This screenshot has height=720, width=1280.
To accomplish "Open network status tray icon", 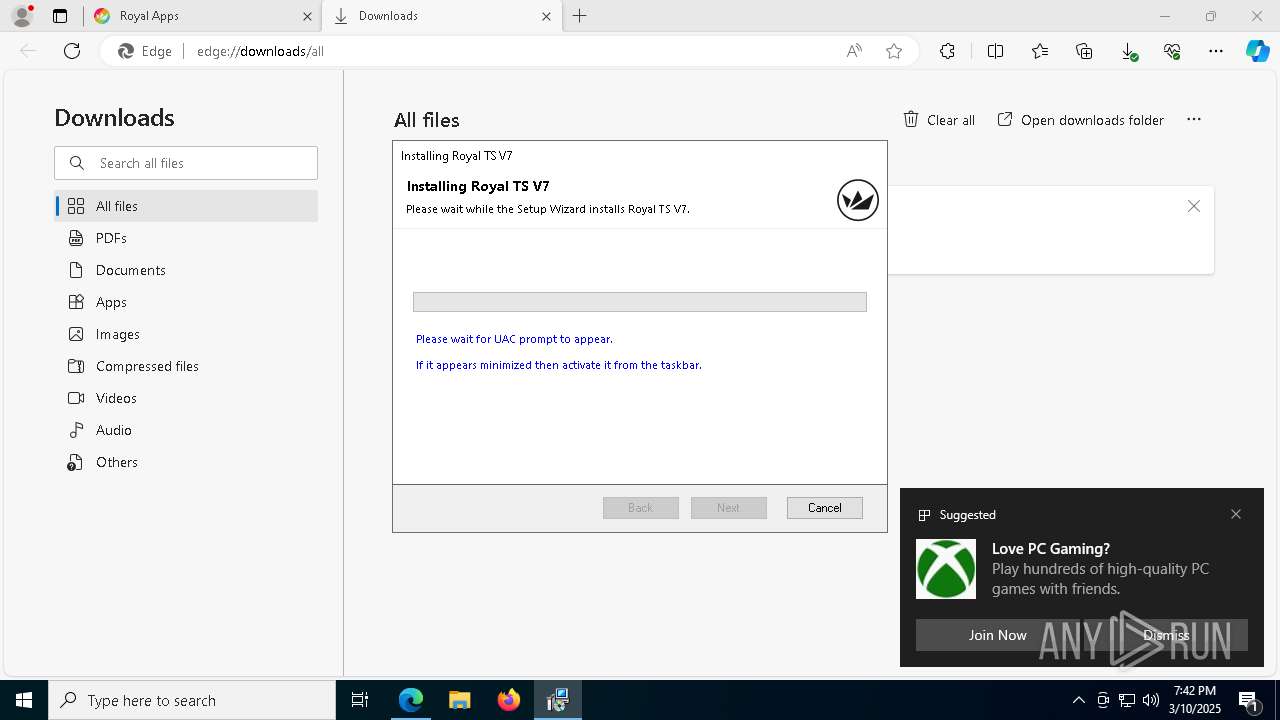I will click(1127, 700).
